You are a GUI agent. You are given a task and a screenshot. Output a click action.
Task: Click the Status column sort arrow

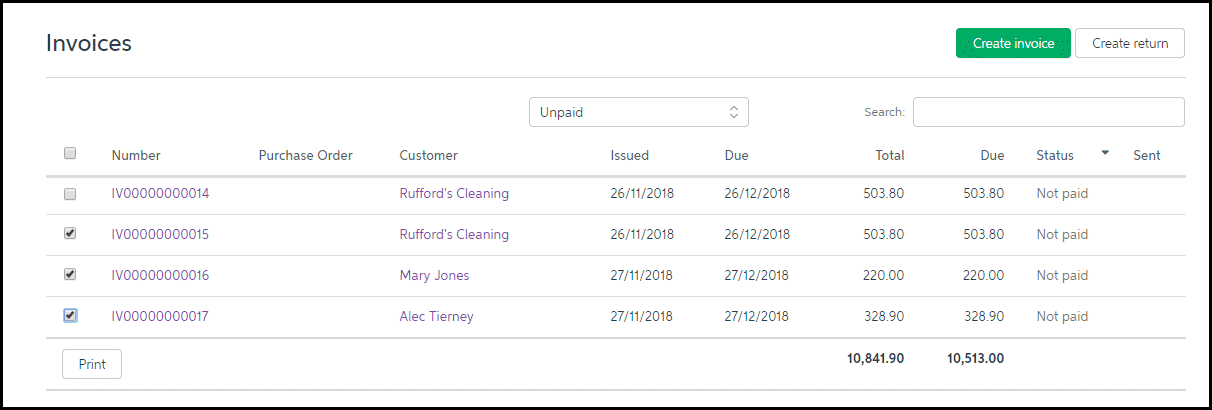coord(1105,153)
